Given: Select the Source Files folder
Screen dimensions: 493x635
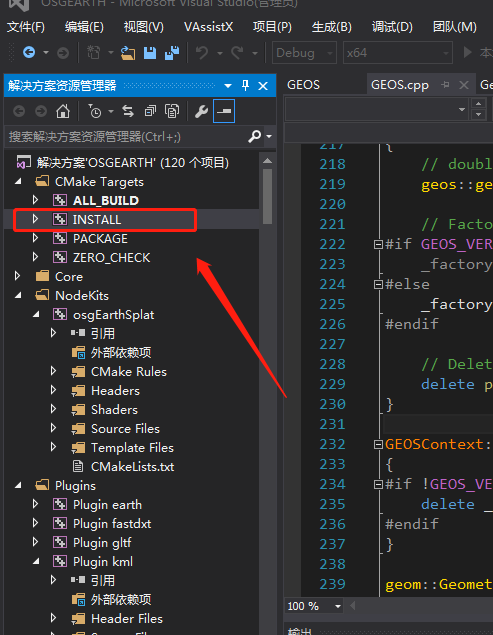Looking at the screenshot, I should tap(125, 428).
